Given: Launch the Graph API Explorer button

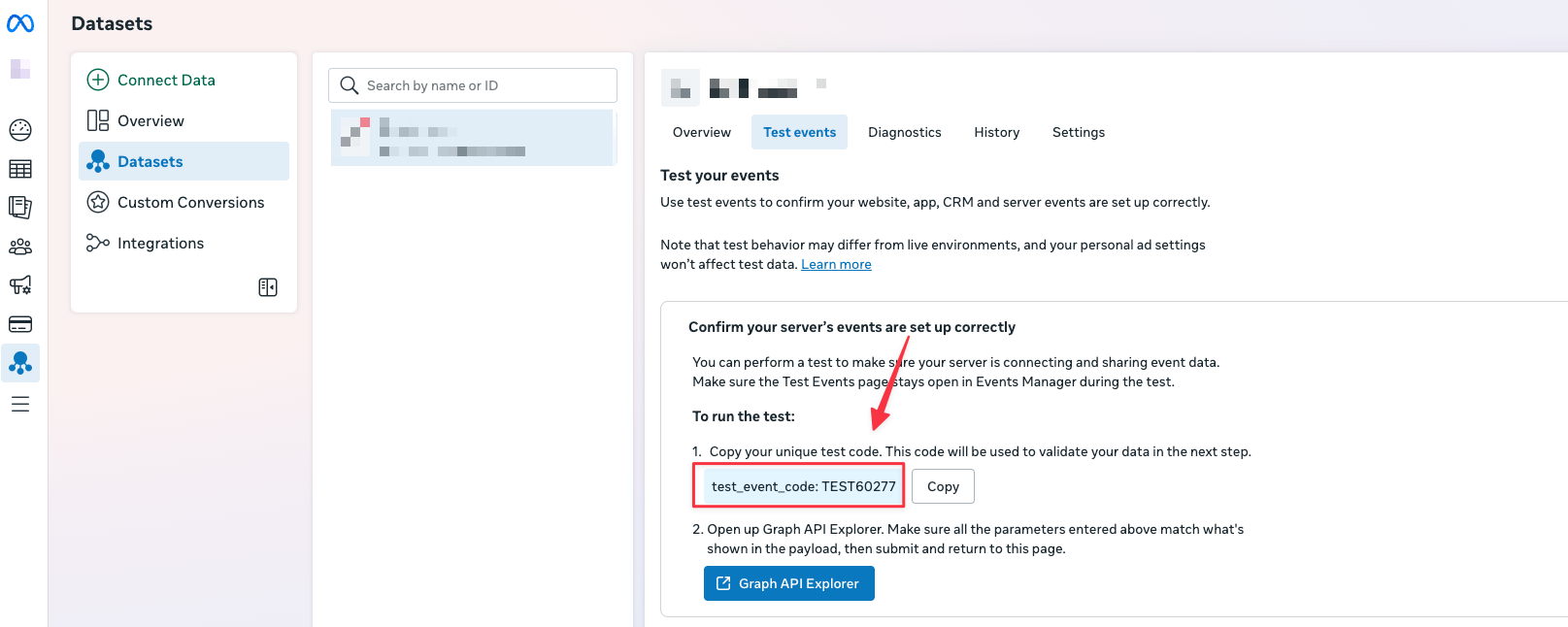Looking at the screenshot, I should coord(788,583).
